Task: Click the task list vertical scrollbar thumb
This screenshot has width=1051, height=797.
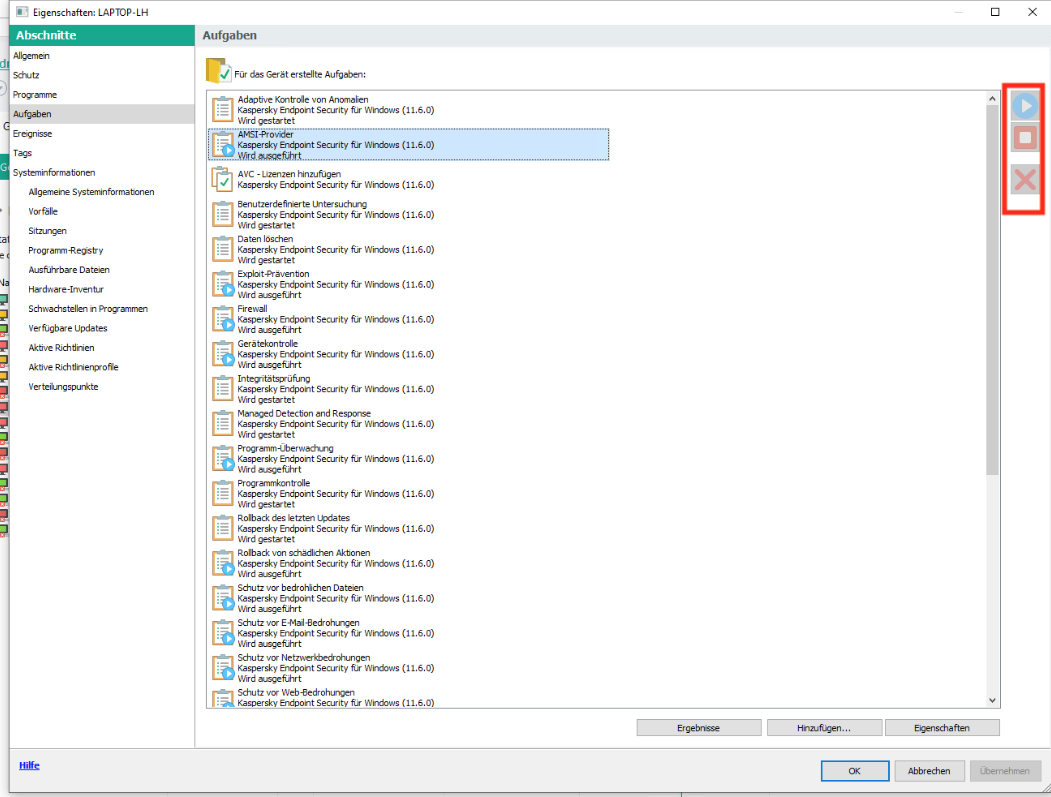Action: [992, 290]
